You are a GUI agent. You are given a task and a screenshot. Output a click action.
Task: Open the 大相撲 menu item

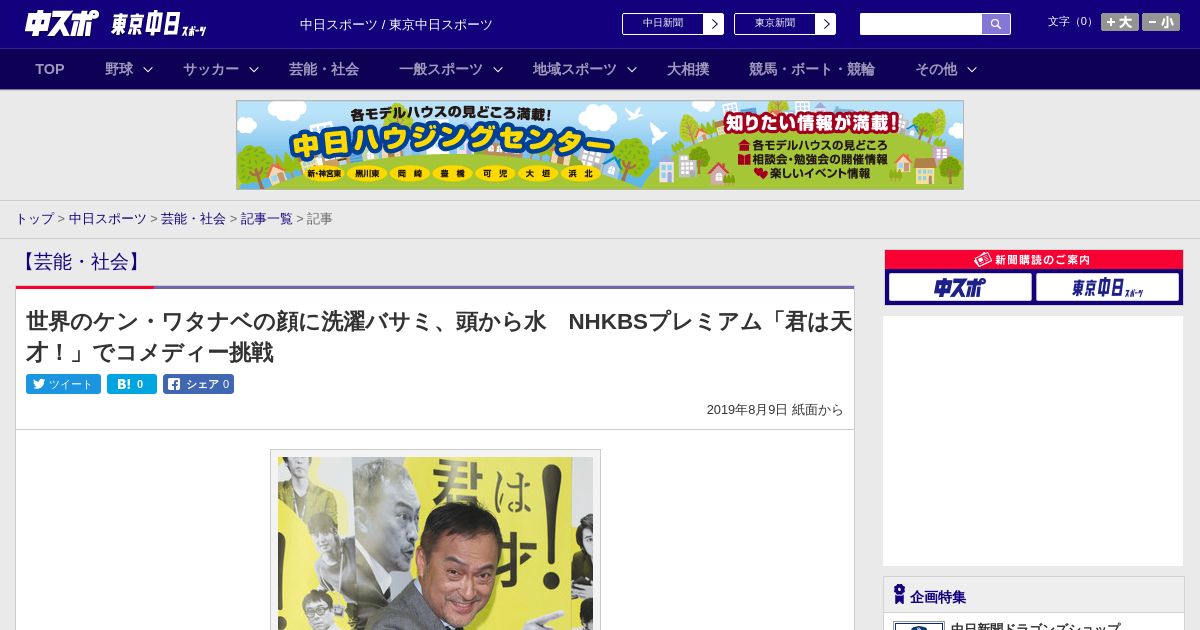click(x=688, y=69)
